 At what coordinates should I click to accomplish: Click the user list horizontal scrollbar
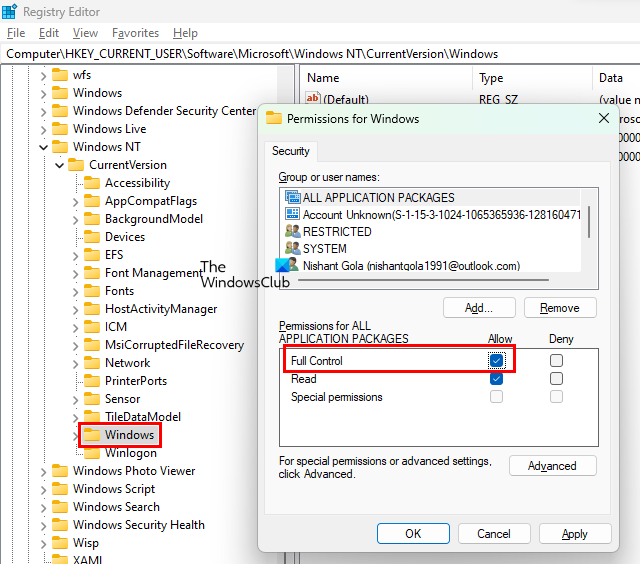pyautogui.click(x=423, y=280)
